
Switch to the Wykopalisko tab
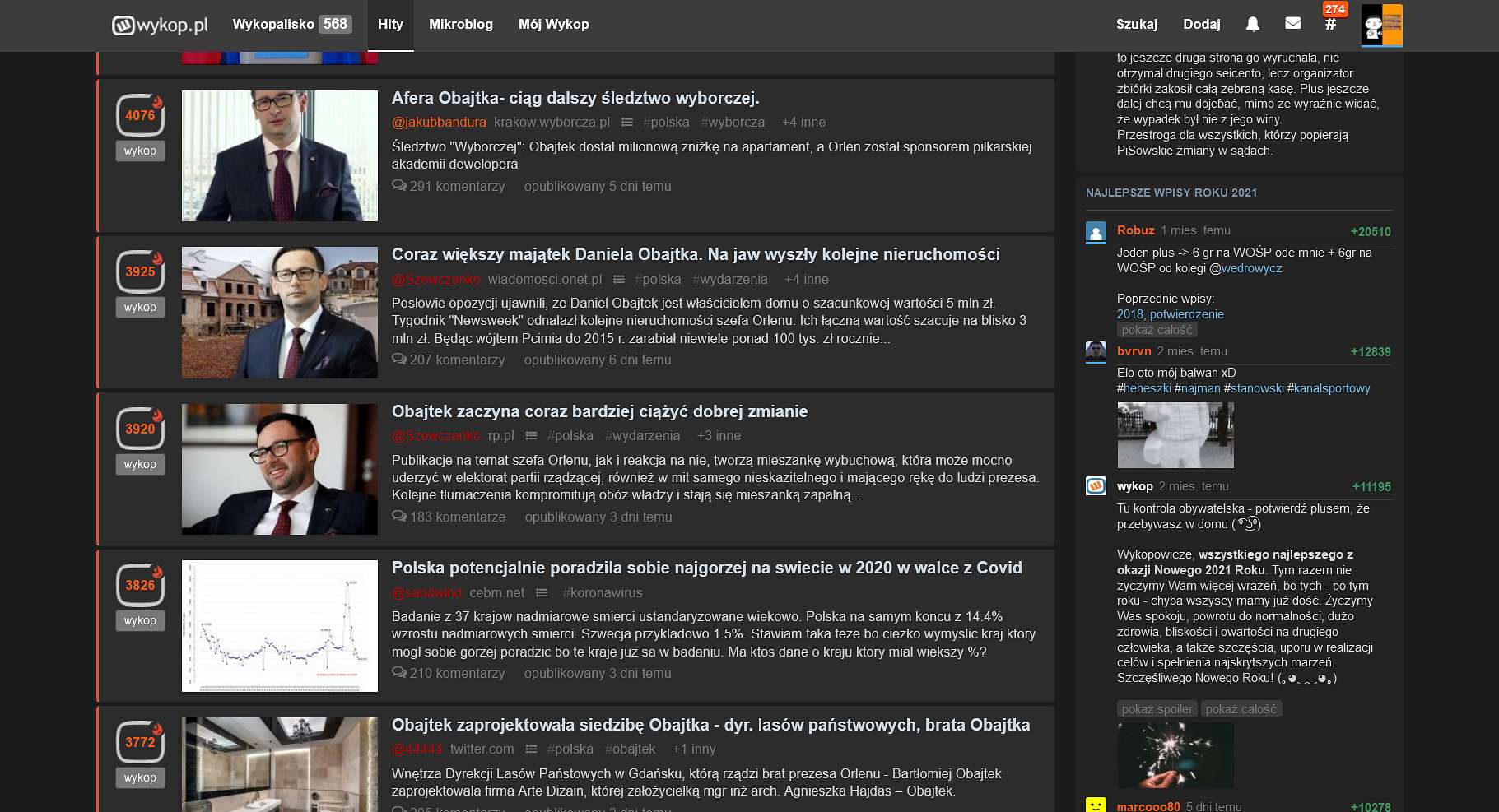click(292, 24)
